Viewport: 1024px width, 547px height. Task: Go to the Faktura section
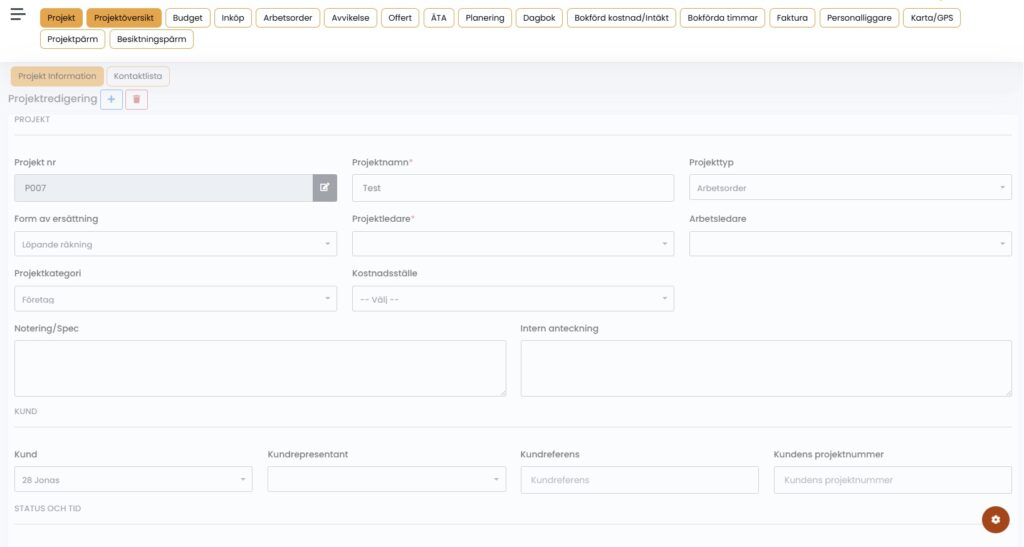tap(791, 18)
